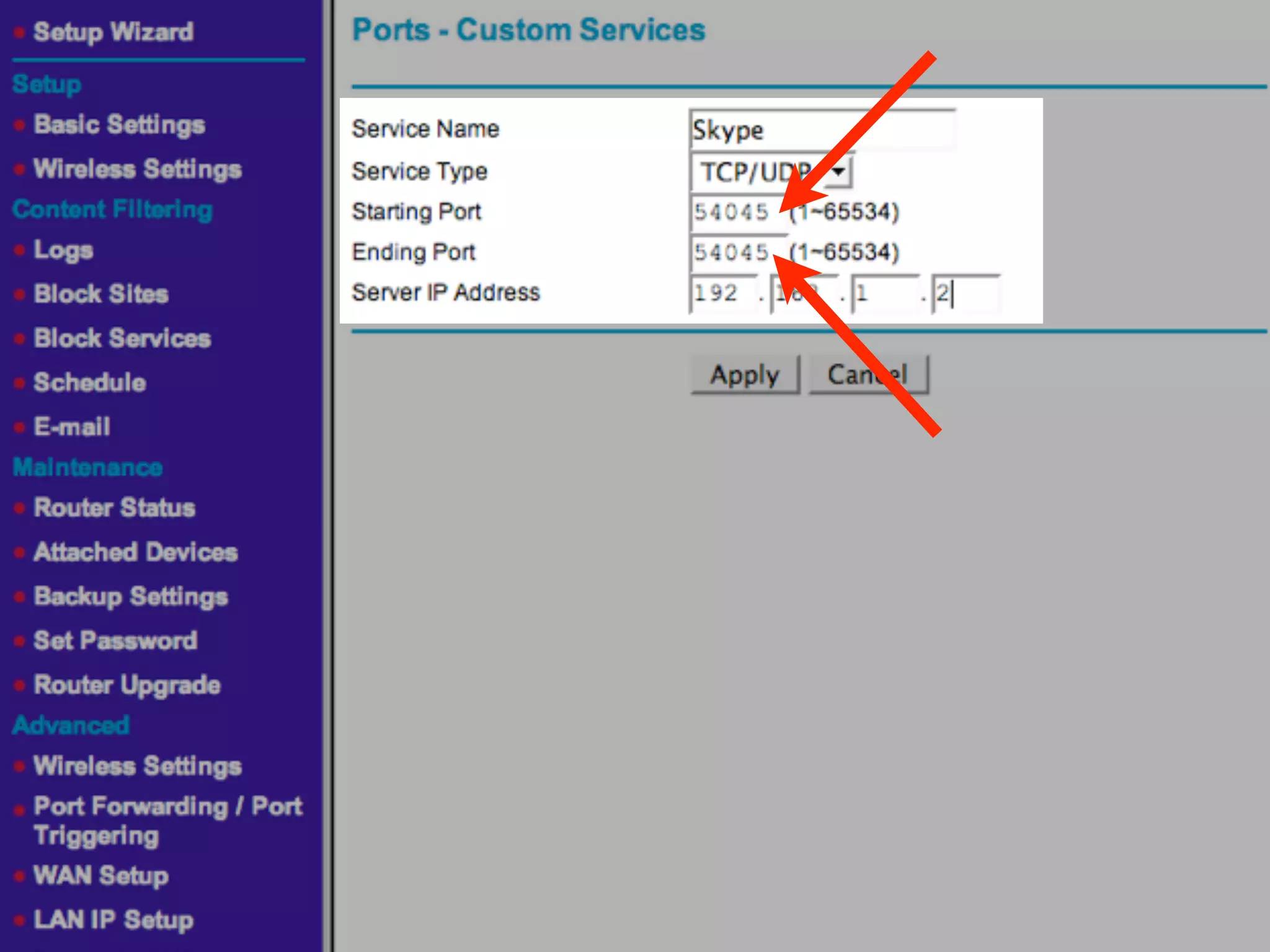Go to Basic Settings page
1270x952 pixels.
(x=119, y=125)
